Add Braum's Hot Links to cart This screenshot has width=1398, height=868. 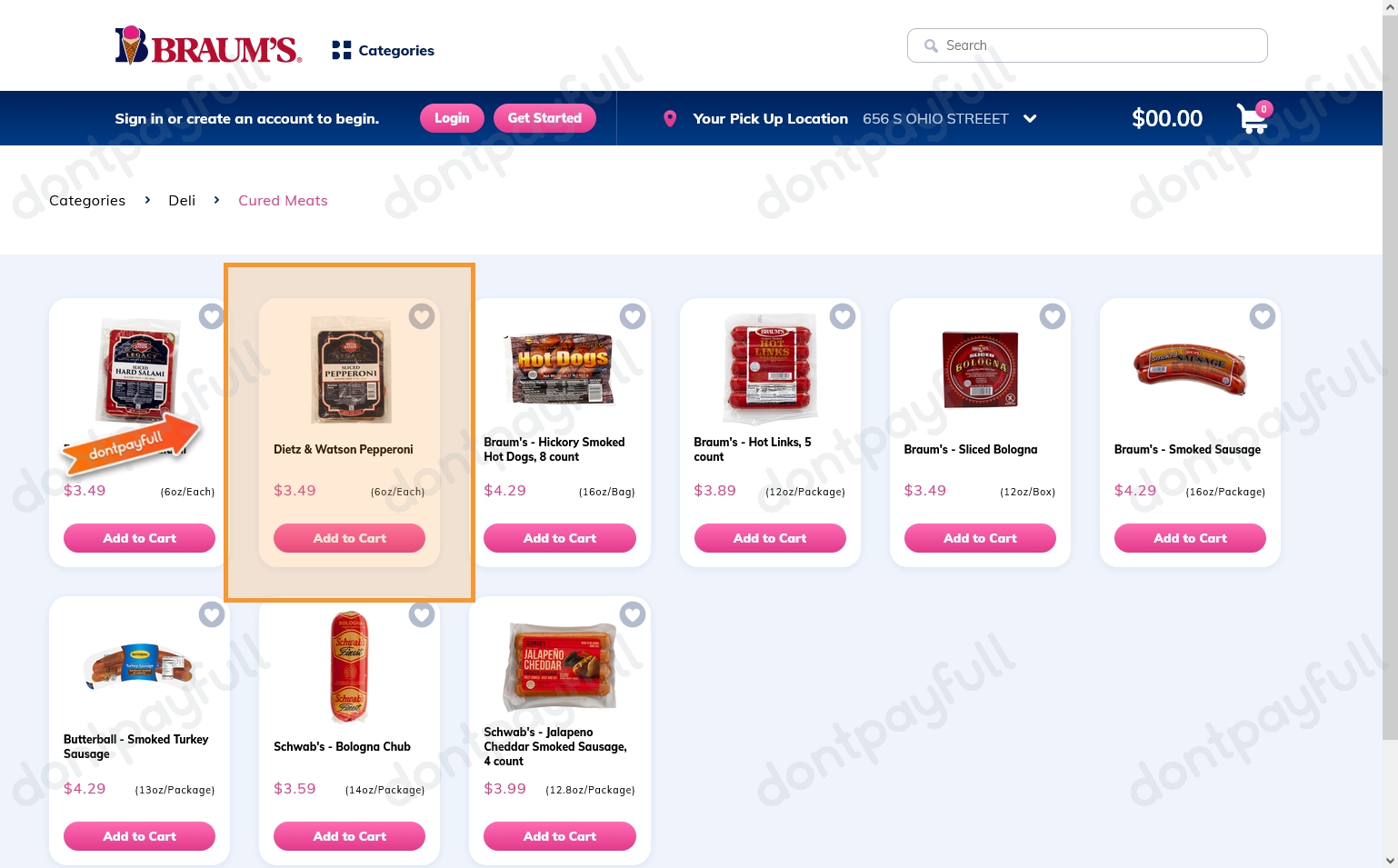[770, 538]
